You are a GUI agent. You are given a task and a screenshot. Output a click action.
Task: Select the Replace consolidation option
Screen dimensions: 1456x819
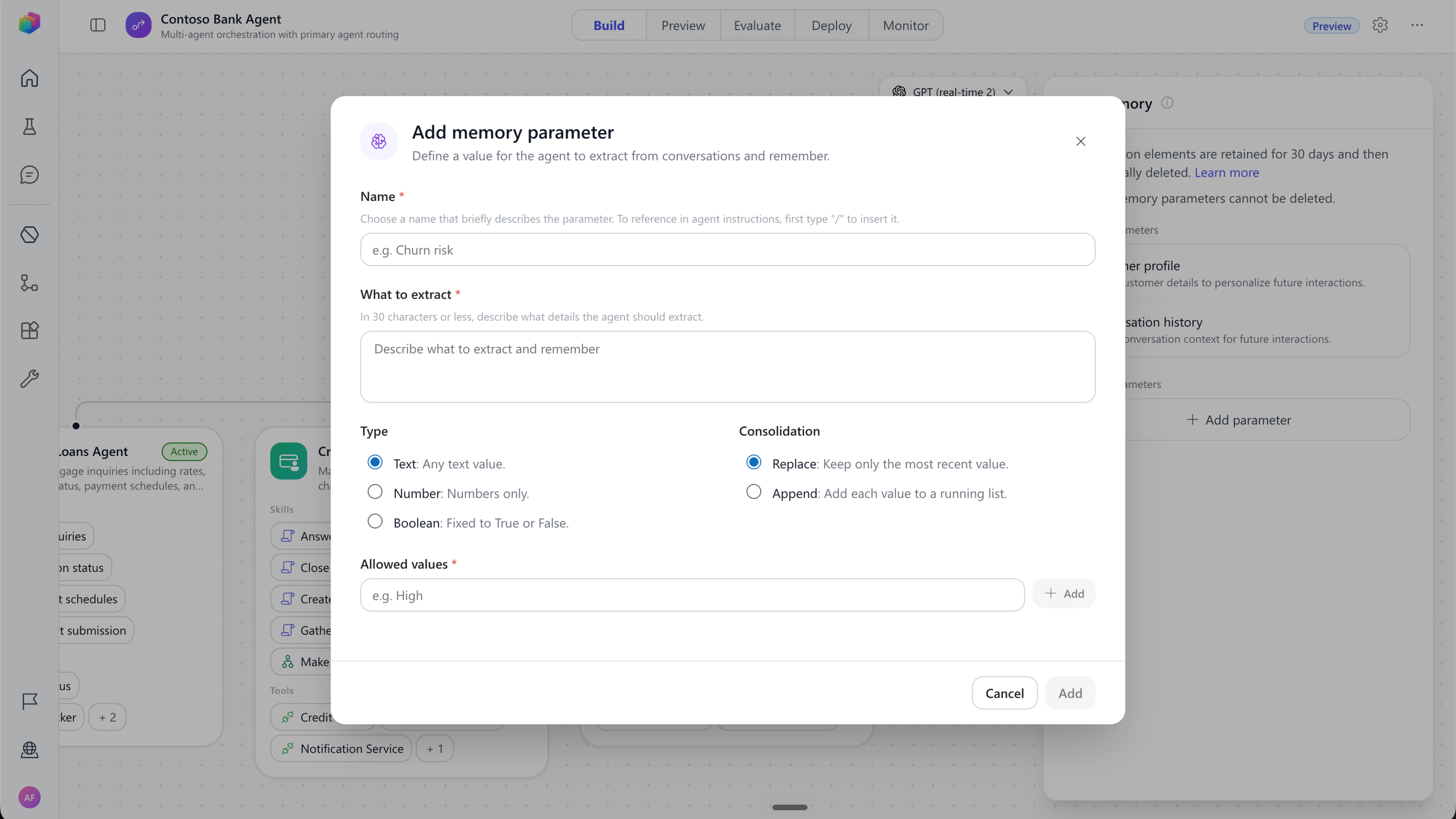click(753, 462)
